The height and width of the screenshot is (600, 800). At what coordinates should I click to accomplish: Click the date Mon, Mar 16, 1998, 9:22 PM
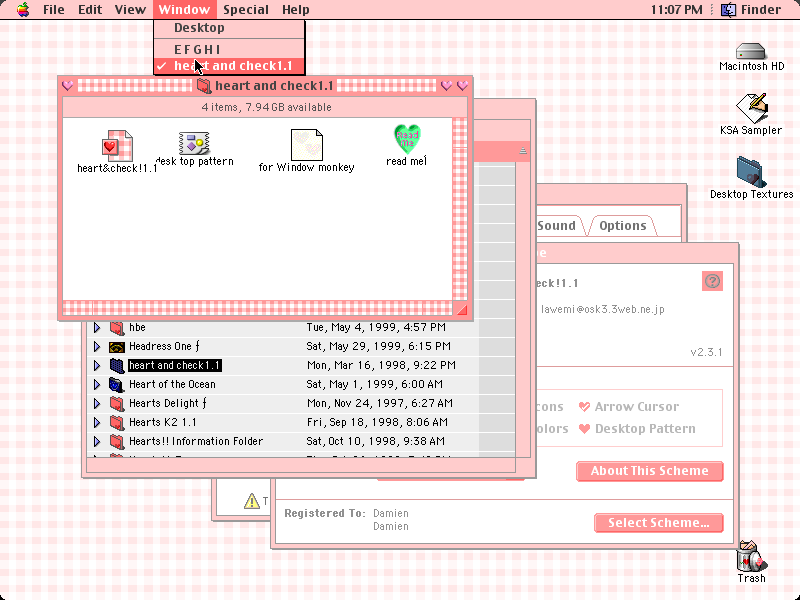381,366
